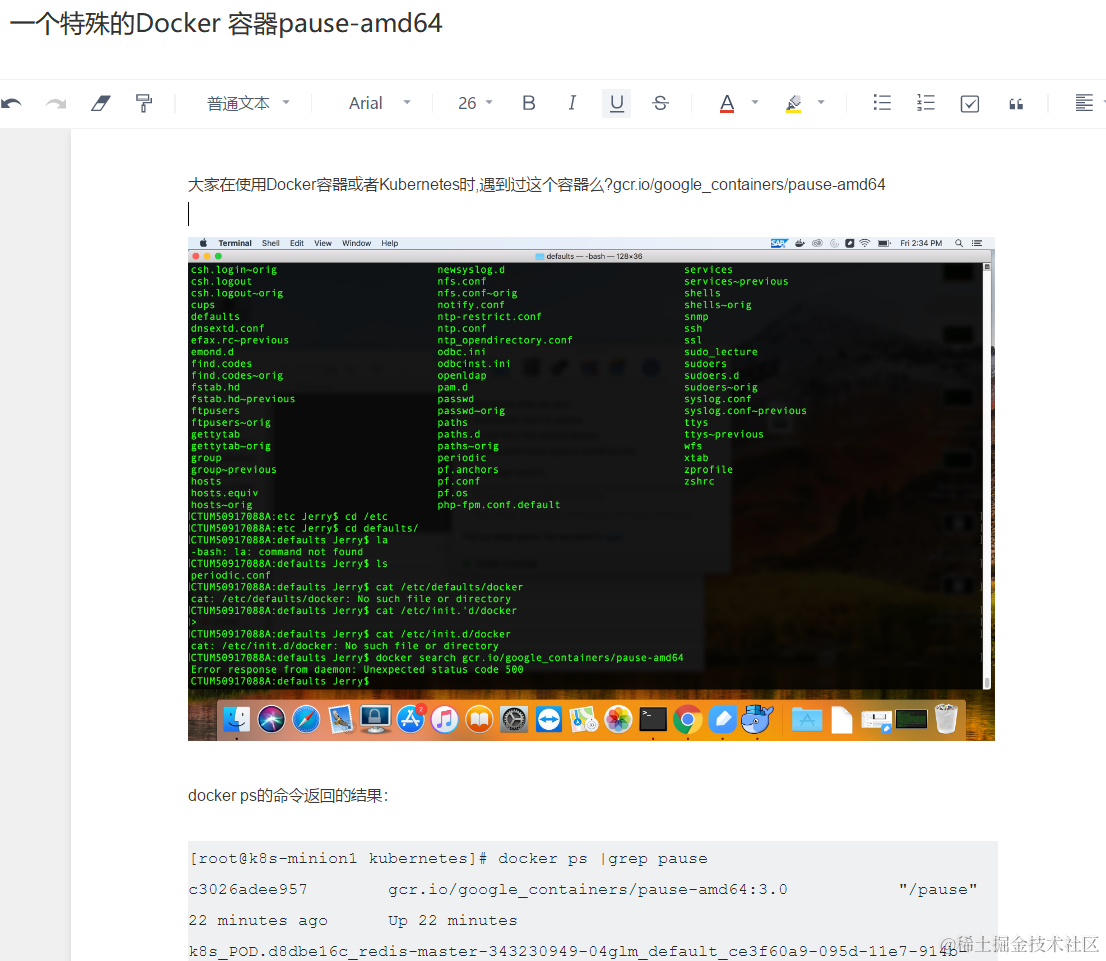Screen dimensions: 1106x961
Task: Expand the highlight color picker arrow
Action: click(x=821, y=102)
